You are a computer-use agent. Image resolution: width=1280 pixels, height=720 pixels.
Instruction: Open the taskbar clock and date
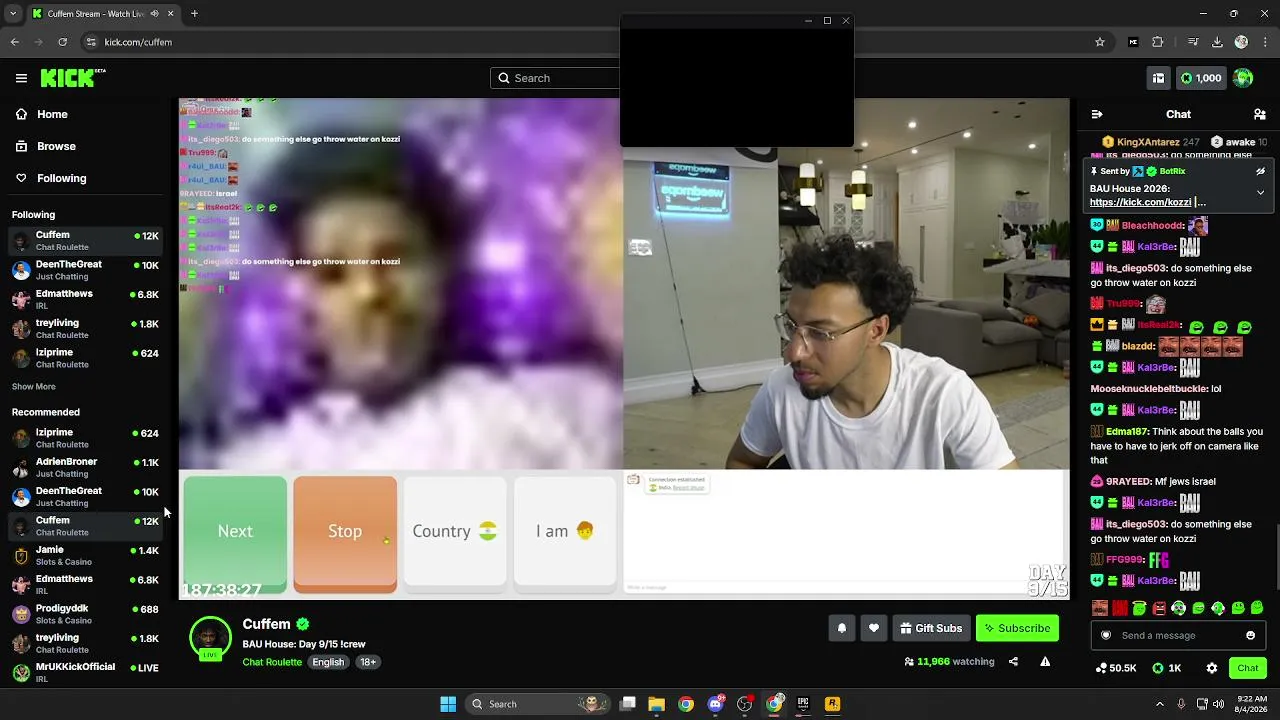coord(1252,704)
